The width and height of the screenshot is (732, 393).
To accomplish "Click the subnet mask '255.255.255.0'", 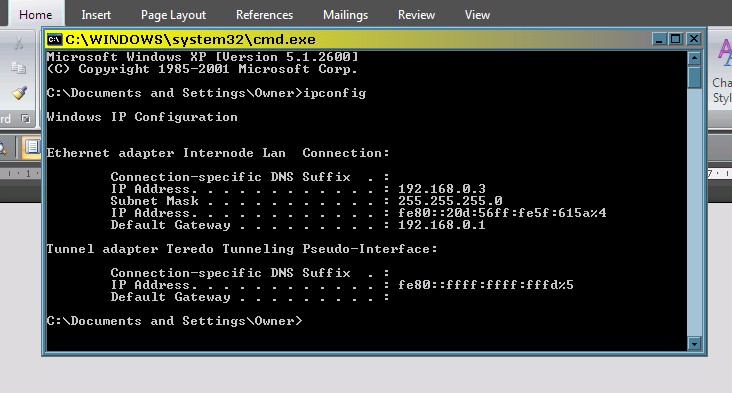I will pyautogui.click(x=450, y=201).
